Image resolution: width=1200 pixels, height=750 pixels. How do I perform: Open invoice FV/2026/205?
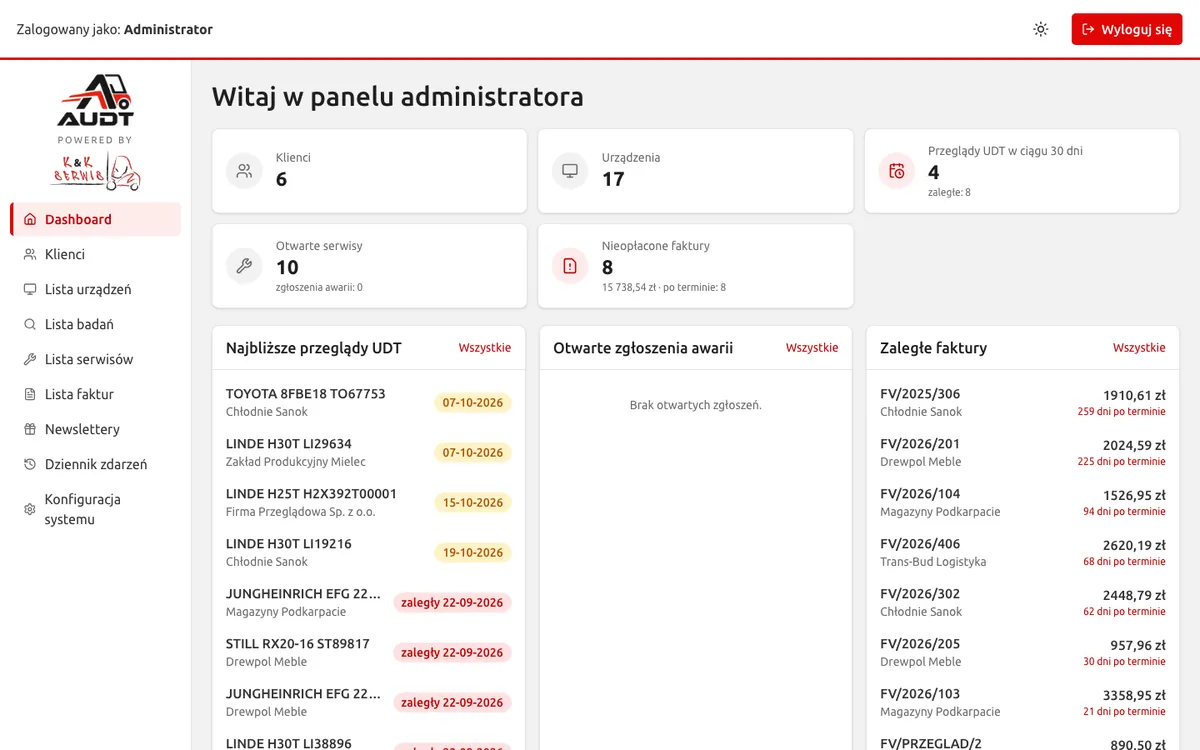1023,653
